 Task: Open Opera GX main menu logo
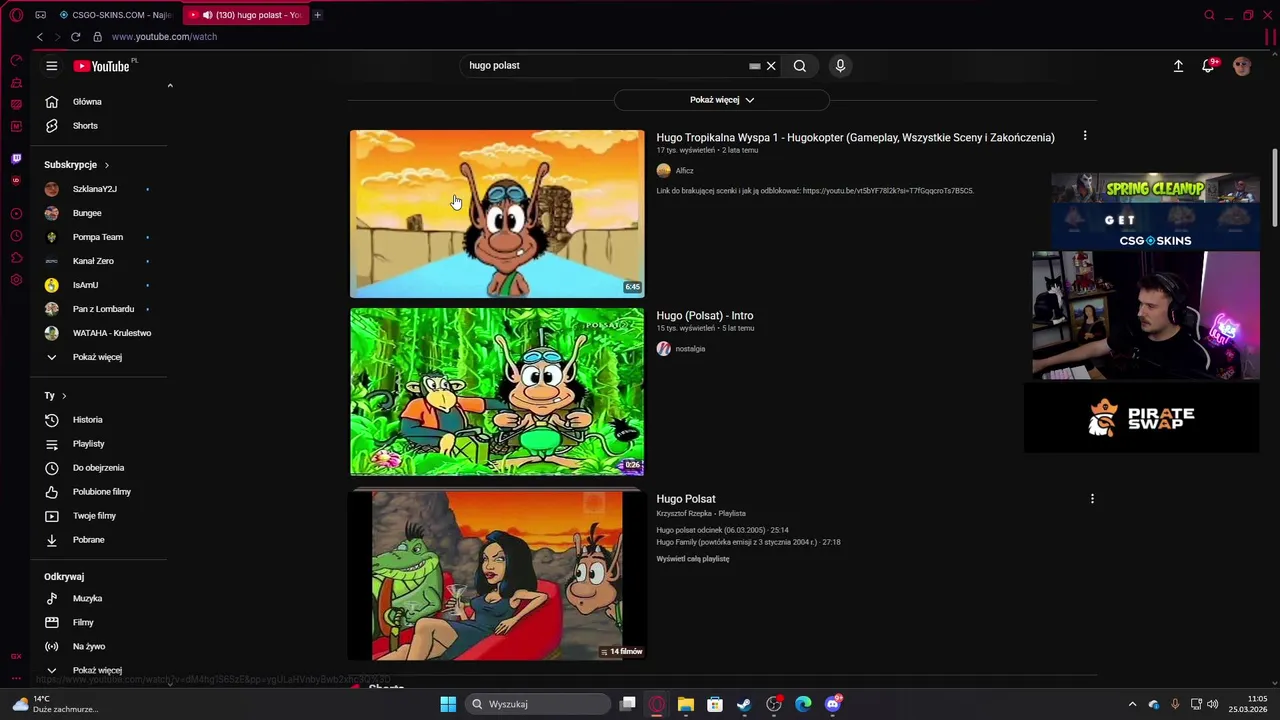click(16, 15)
